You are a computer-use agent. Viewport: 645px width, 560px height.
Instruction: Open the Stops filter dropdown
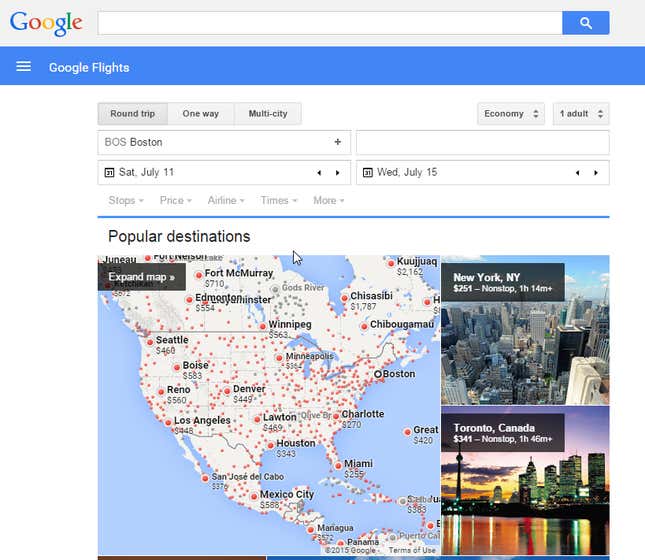click(x=125, y=201)
